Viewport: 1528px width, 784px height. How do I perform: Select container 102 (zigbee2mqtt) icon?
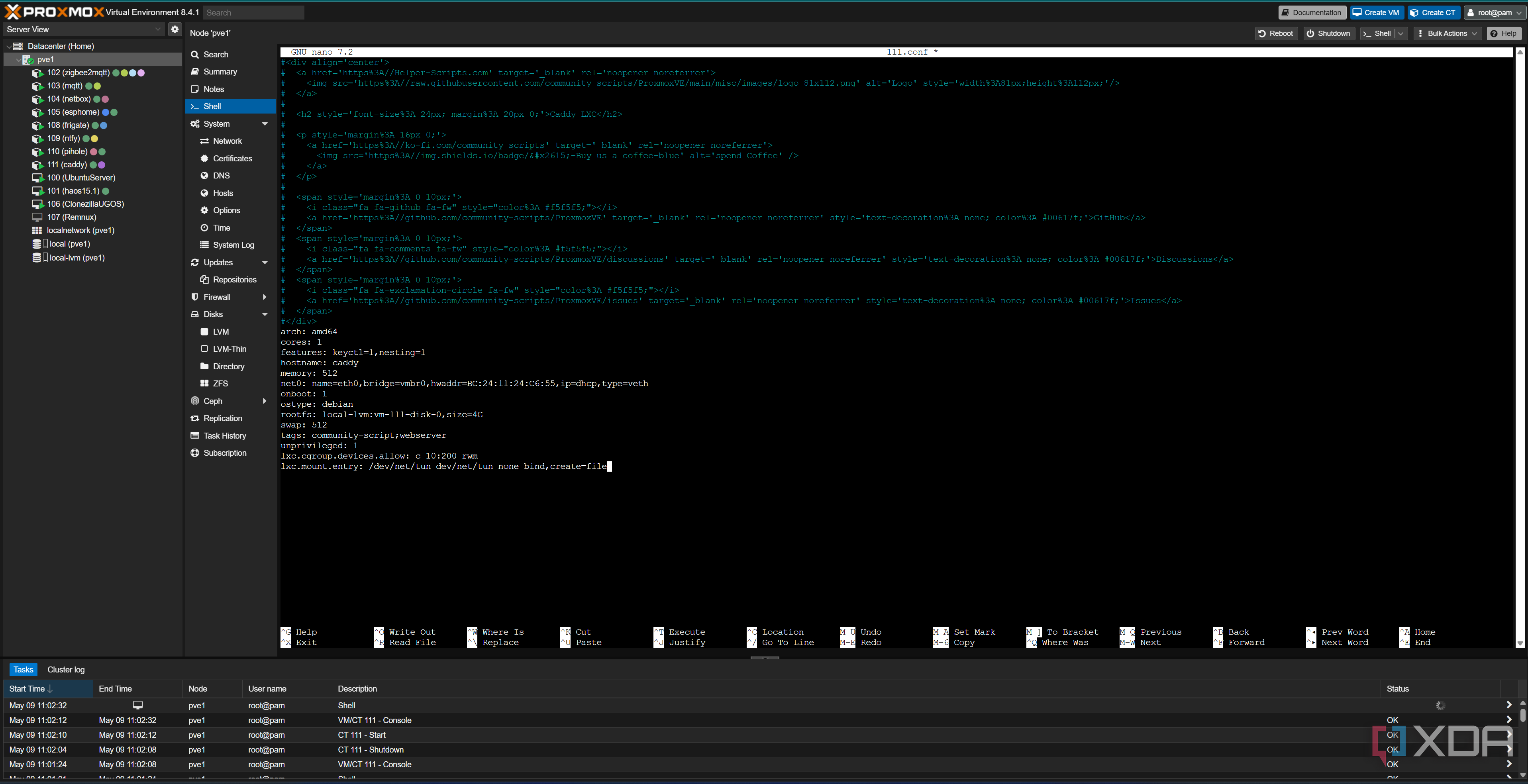point(37,73)
